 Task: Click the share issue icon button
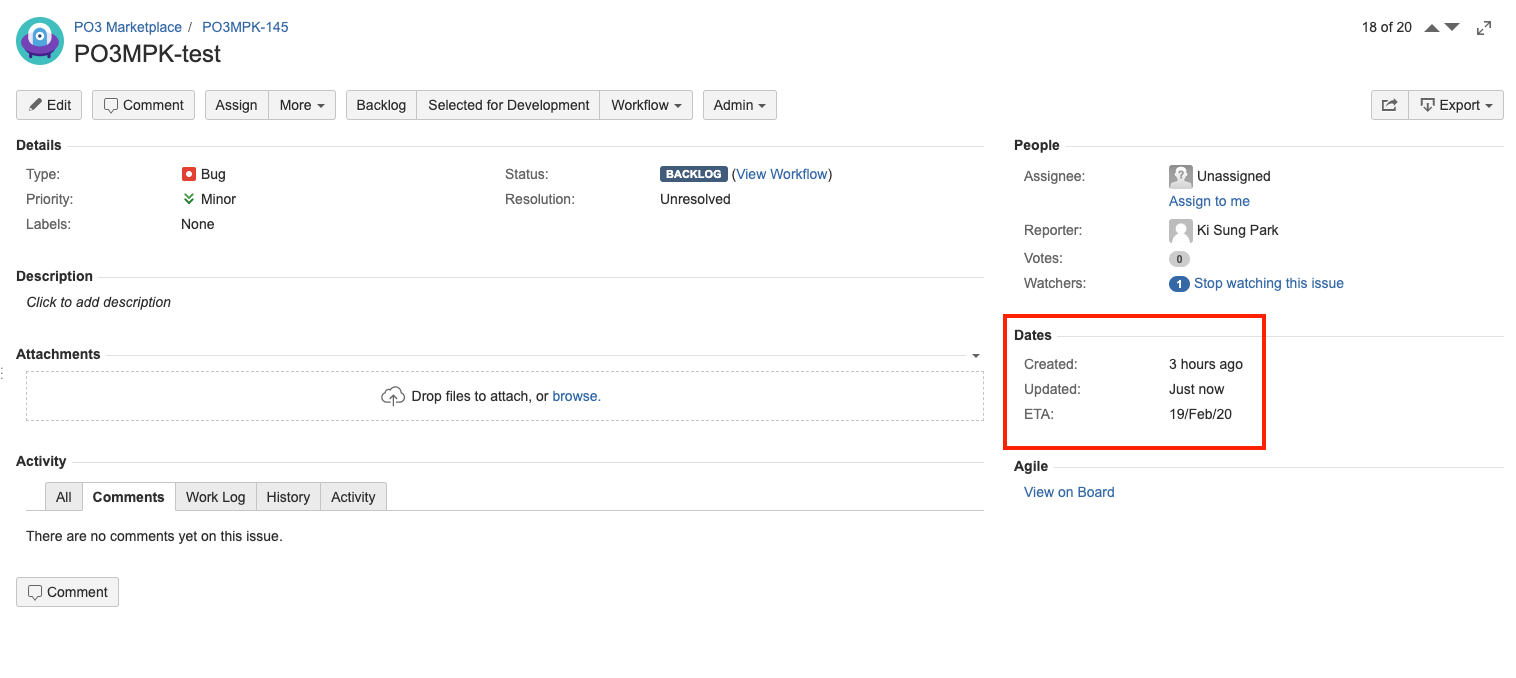pyautogui.click(x=1389, y=105)
